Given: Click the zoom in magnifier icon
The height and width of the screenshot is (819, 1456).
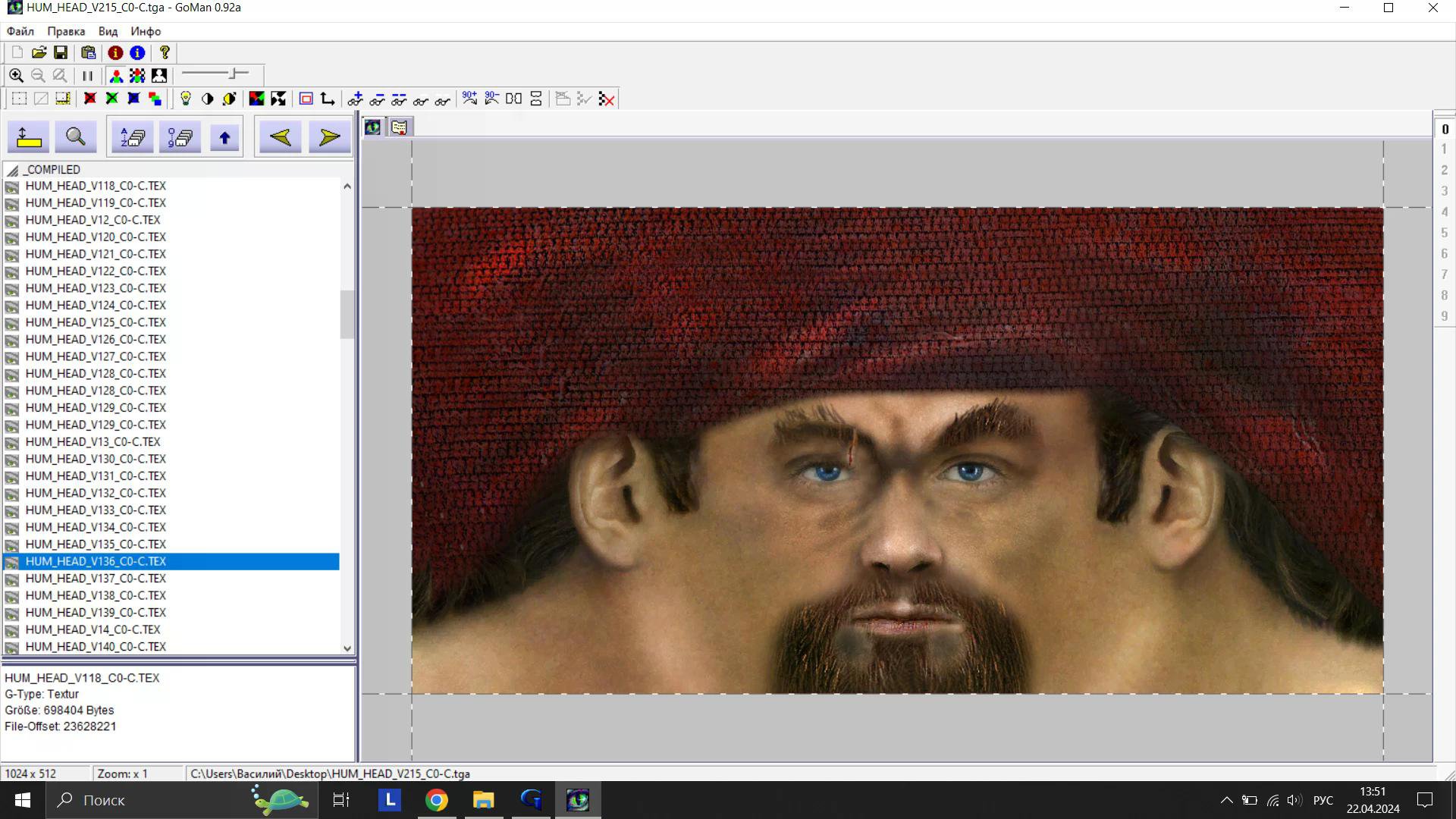Looking at the screenshot, I should 16,76.
